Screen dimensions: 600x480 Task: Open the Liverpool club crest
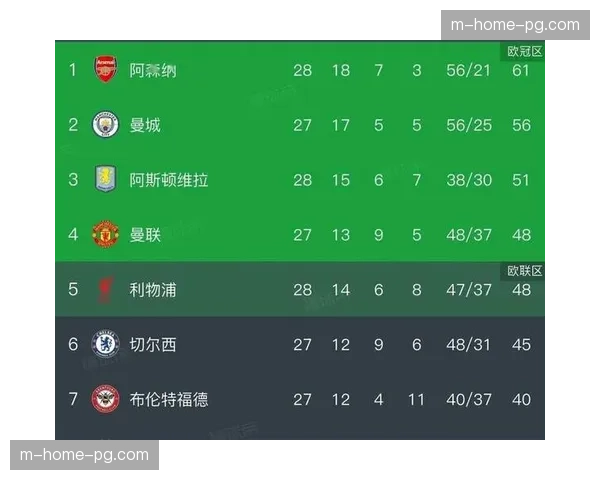105,290
